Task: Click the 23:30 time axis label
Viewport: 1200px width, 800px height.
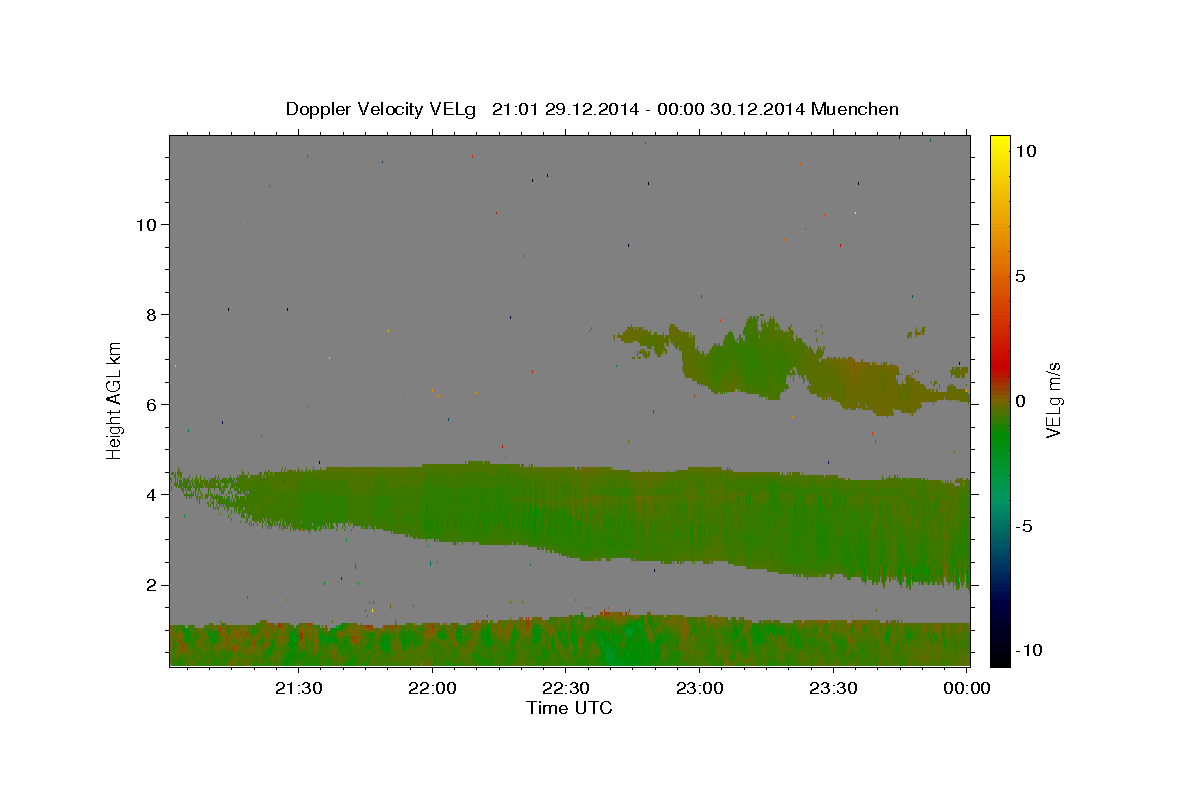Action: (832, 688)
